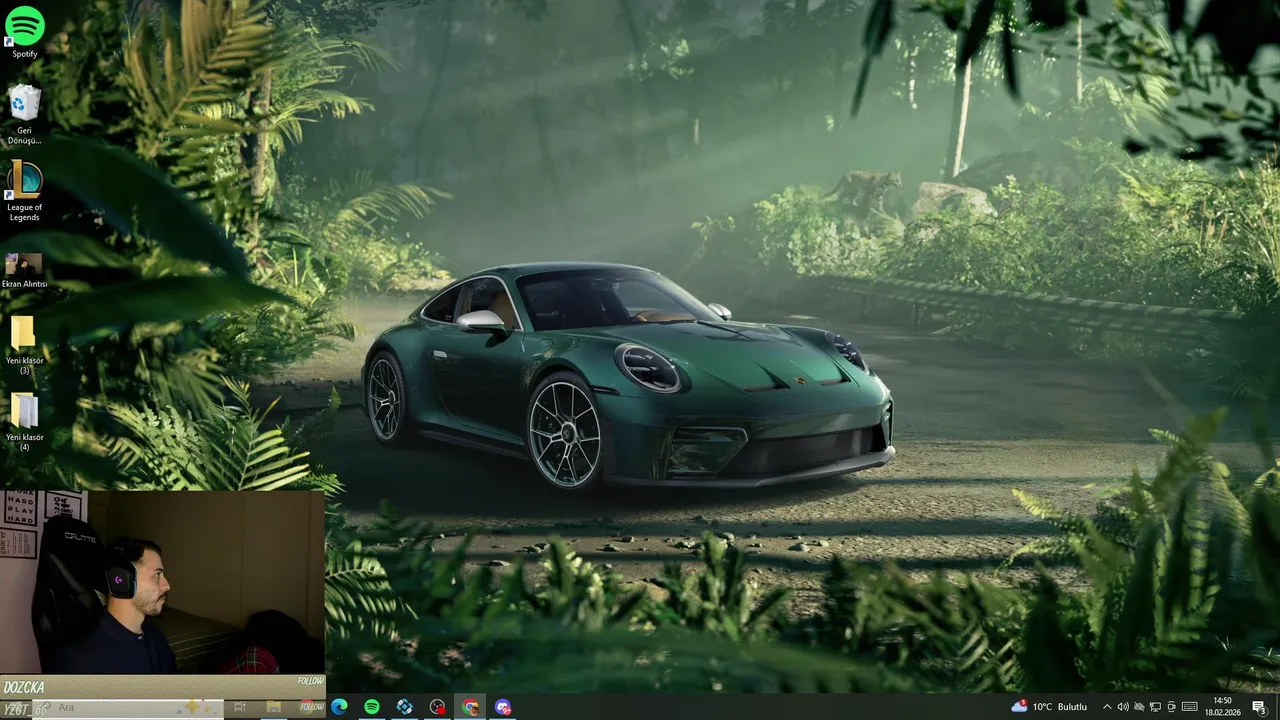Open File Explorer from the taskbar
Screen dimensions: 1280x720
tap(273, 707)
